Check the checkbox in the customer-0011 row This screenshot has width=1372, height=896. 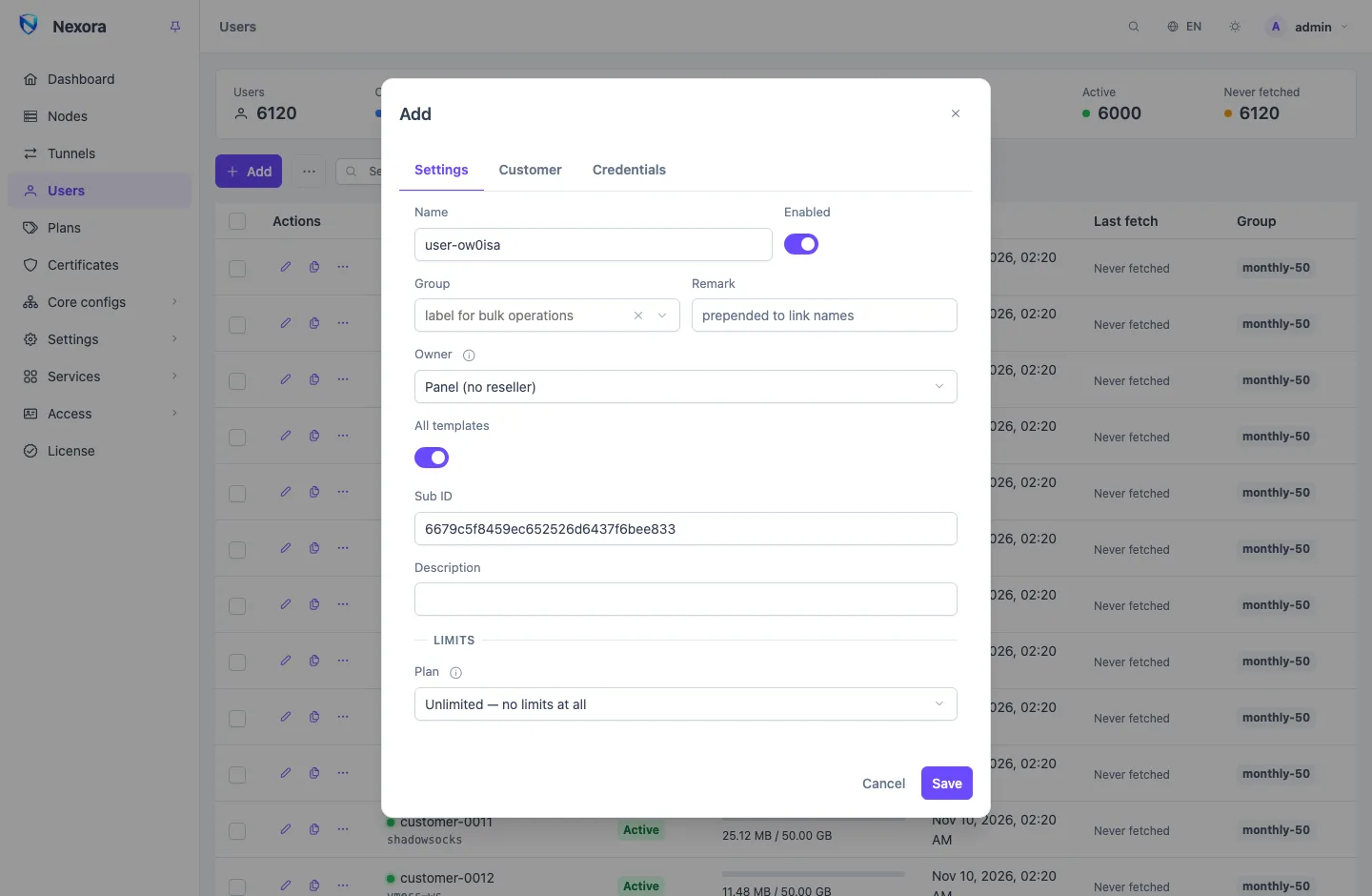237,830
